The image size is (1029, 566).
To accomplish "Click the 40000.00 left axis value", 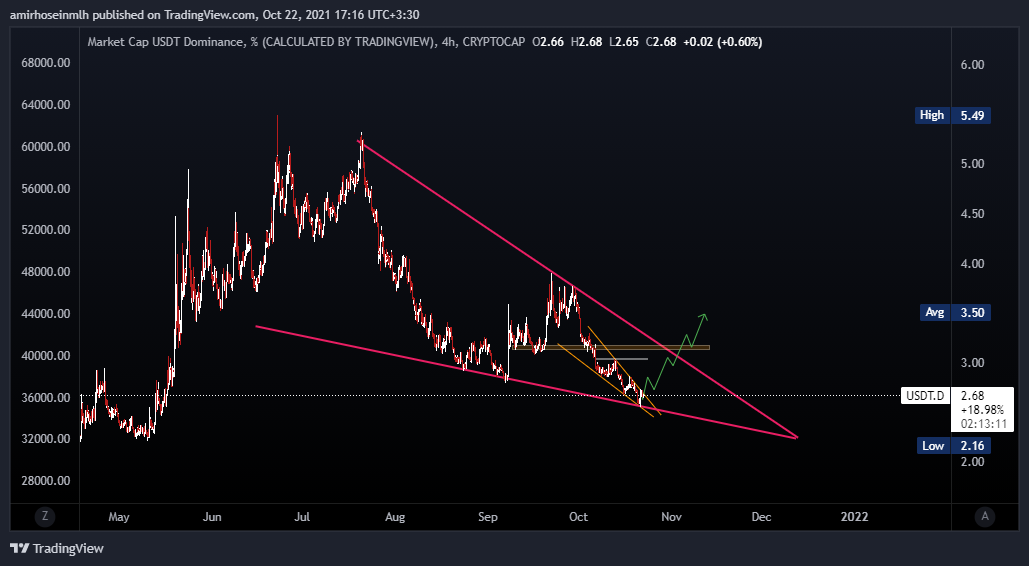I will pos(45,356).
